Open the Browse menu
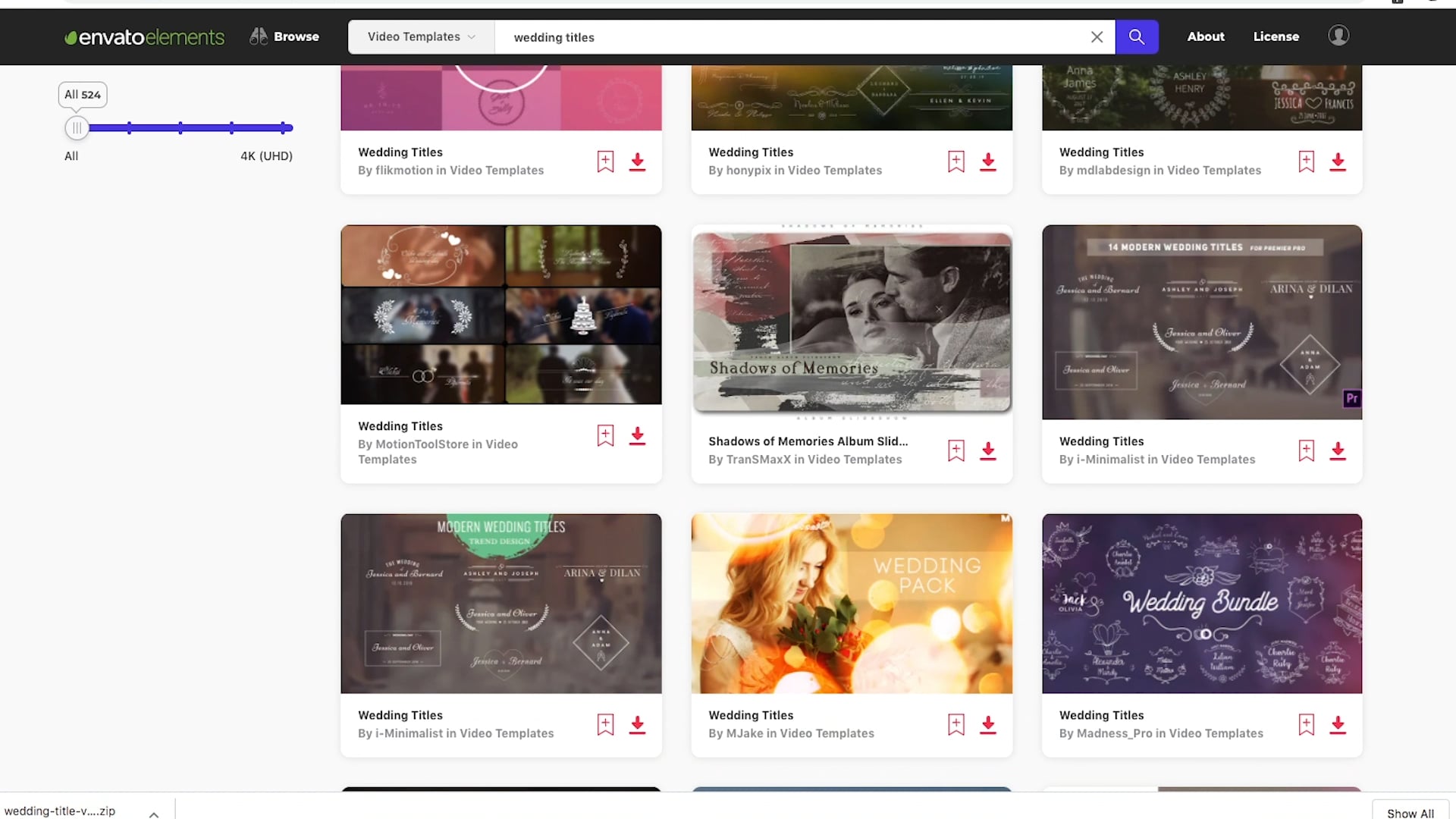 point(284,36)
